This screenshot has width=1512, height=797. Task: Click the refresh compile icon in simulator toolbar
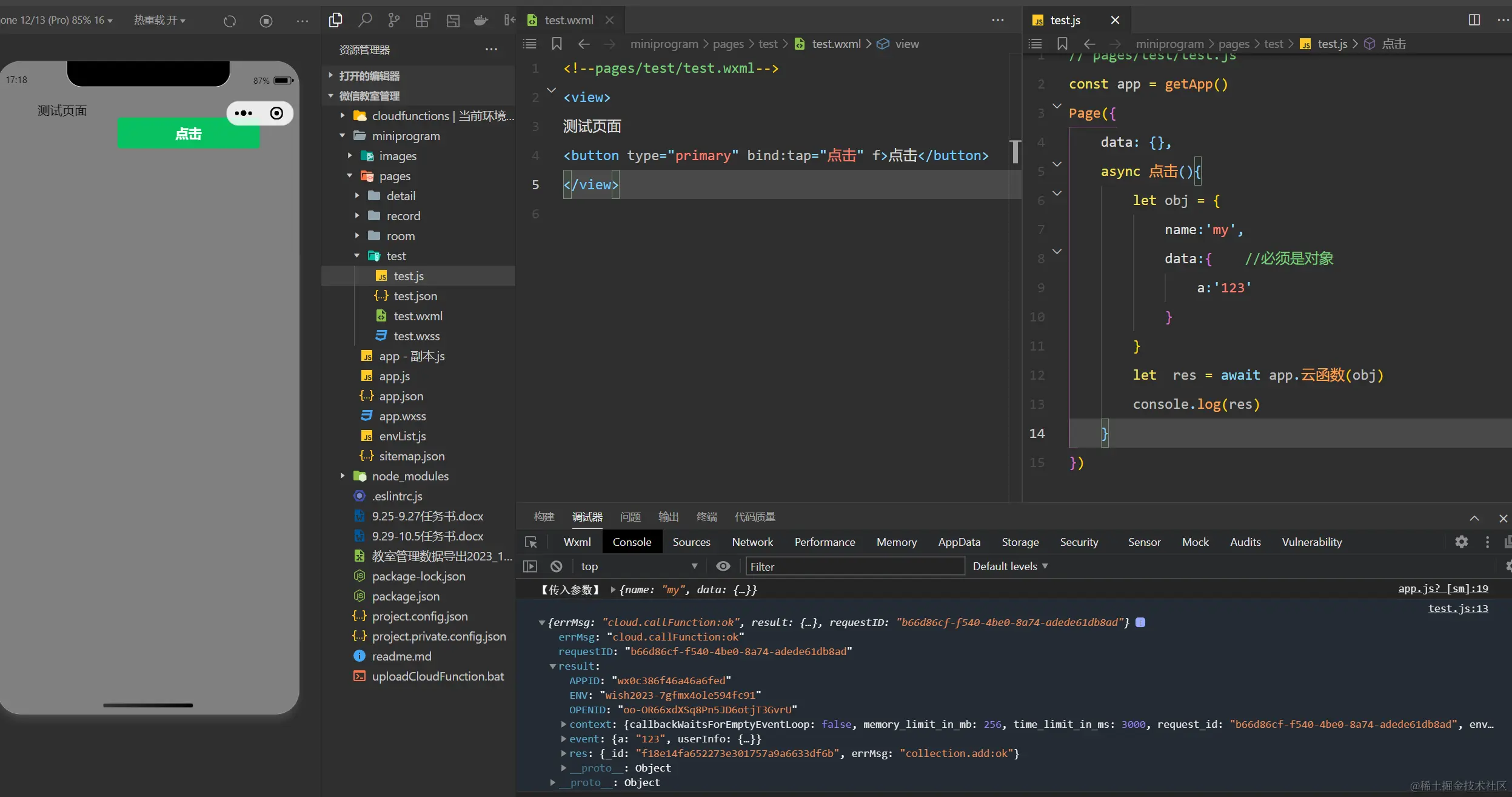pos(229,21)
